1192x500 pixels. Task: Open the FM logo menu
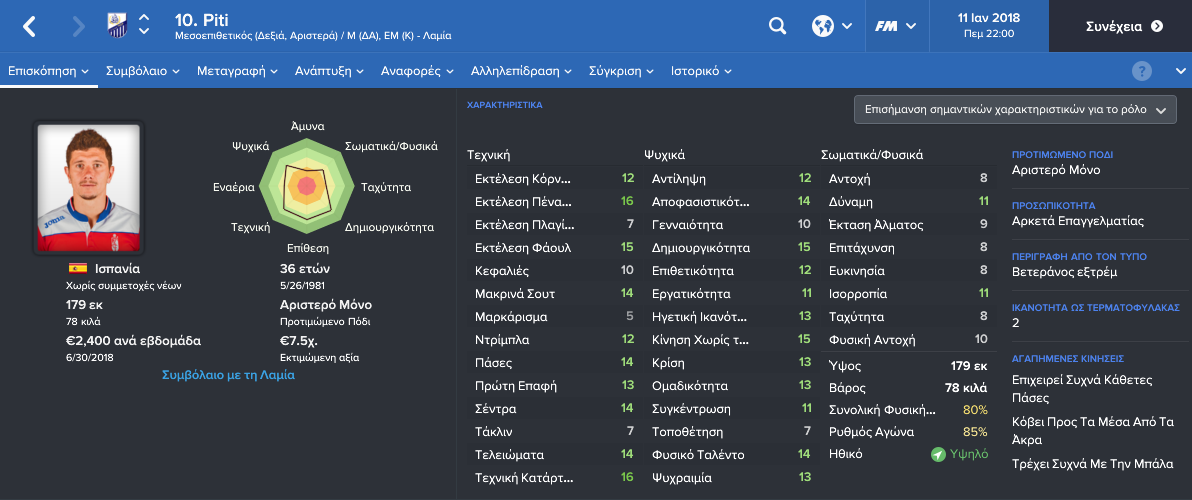[x=896, y=26]
